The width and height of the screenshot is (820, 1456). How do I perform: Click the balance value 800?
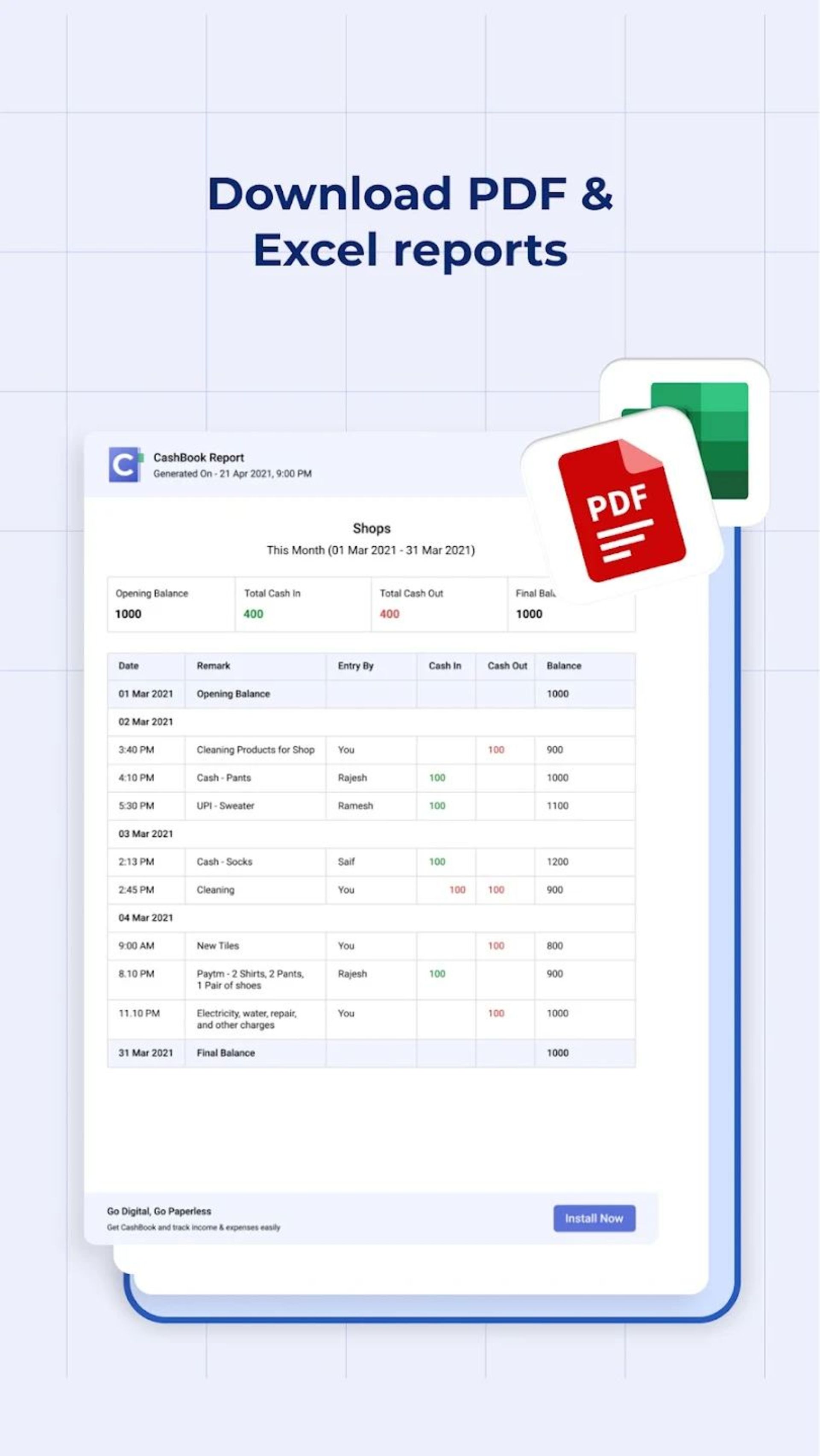pyautogui.click(x=554, y=946)
